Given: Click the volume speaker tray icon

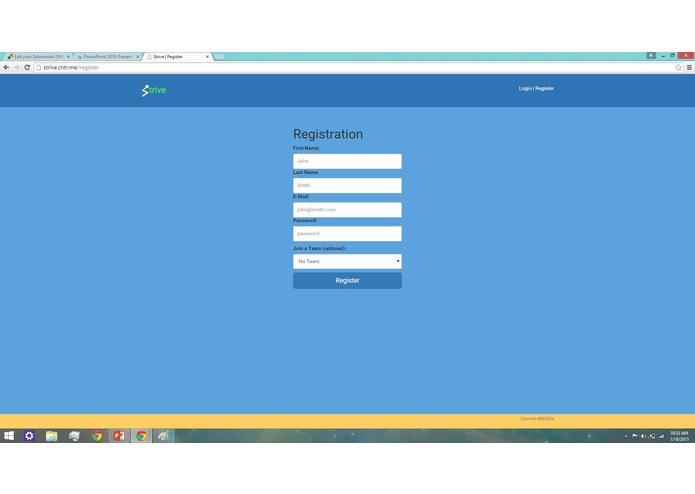Looking at the screenshot, I should click(643, 436).
